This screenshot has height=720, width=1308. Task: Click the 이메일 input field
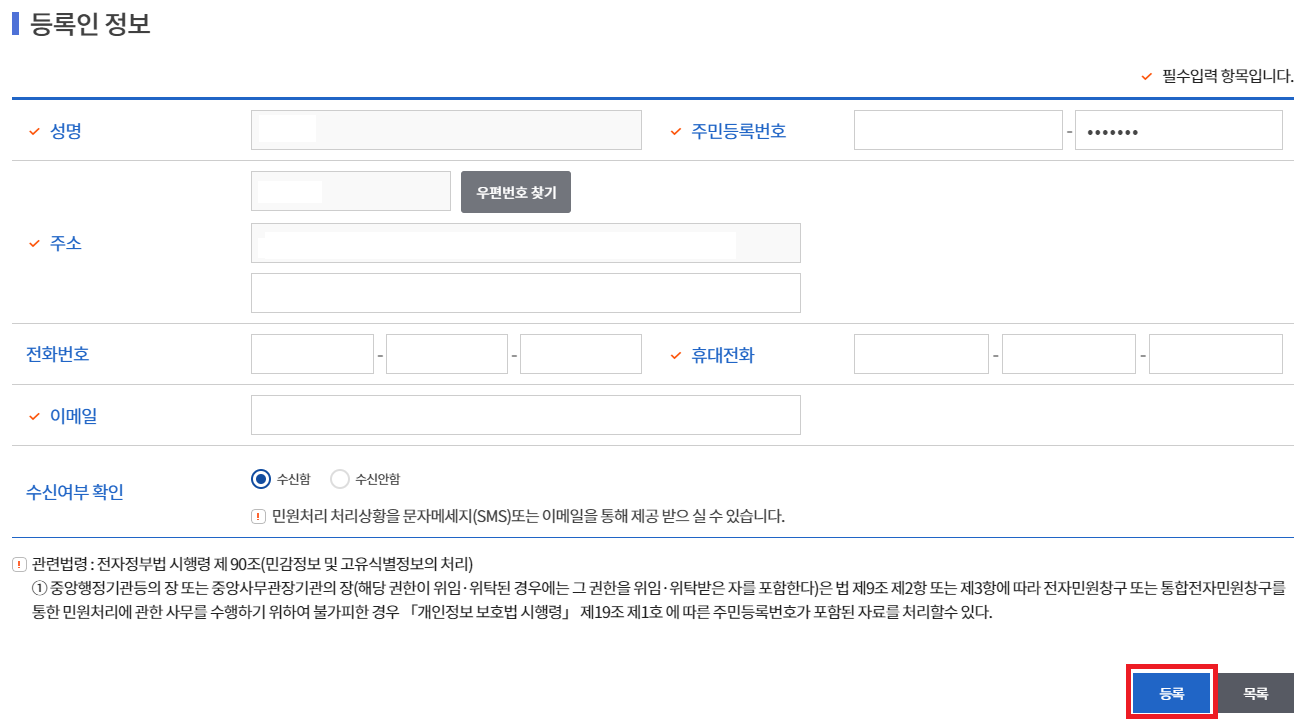[526, 415]
